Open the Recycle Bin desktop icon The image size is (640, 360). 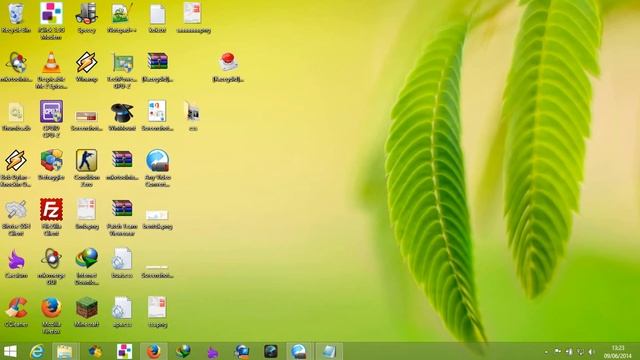click(16, 18)
